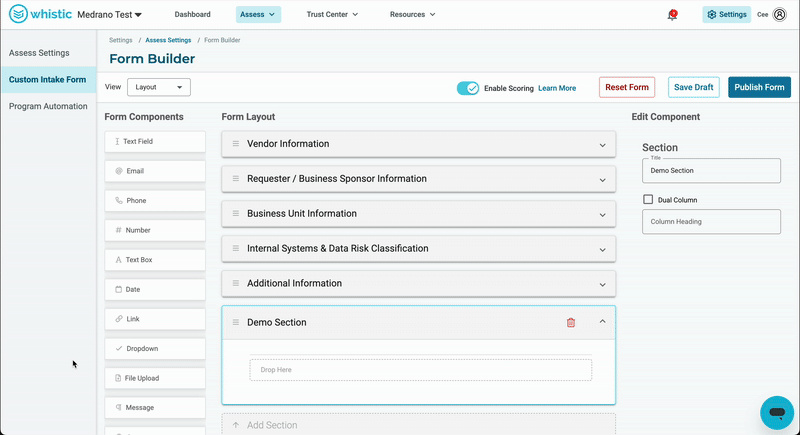Select the File Upload component
Image resolution: width=800 pixels, height=435 pixels.
click(155, 378)
